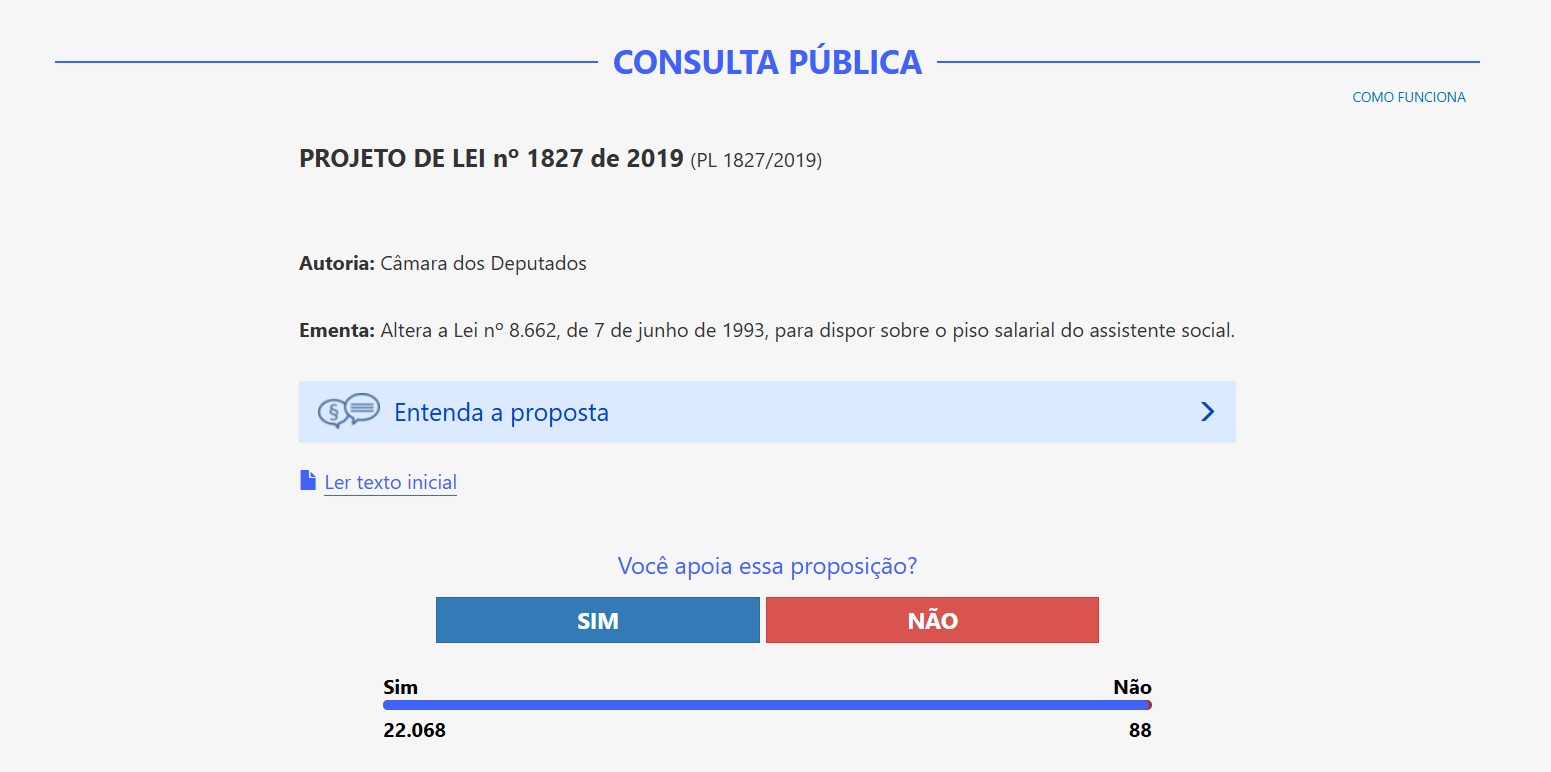Click the Você apoia essa proposição? question

[x=767, y=566]
